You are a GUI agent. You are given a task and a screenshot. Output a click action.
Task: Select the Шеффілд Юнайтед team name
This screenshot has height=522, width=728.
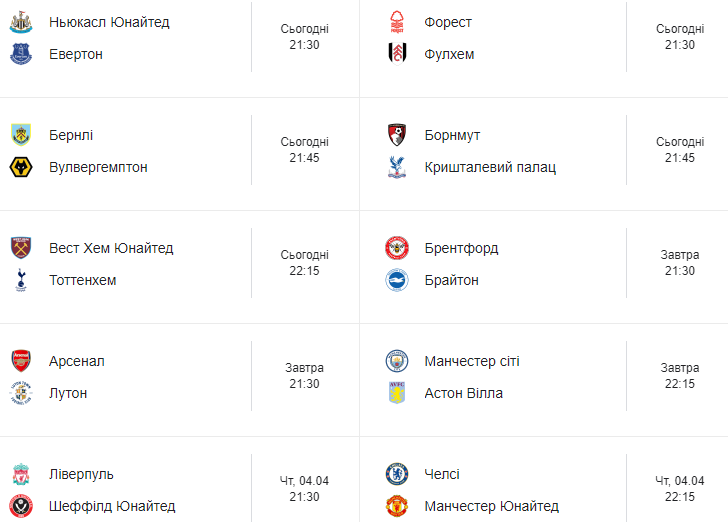pos(112,506)
